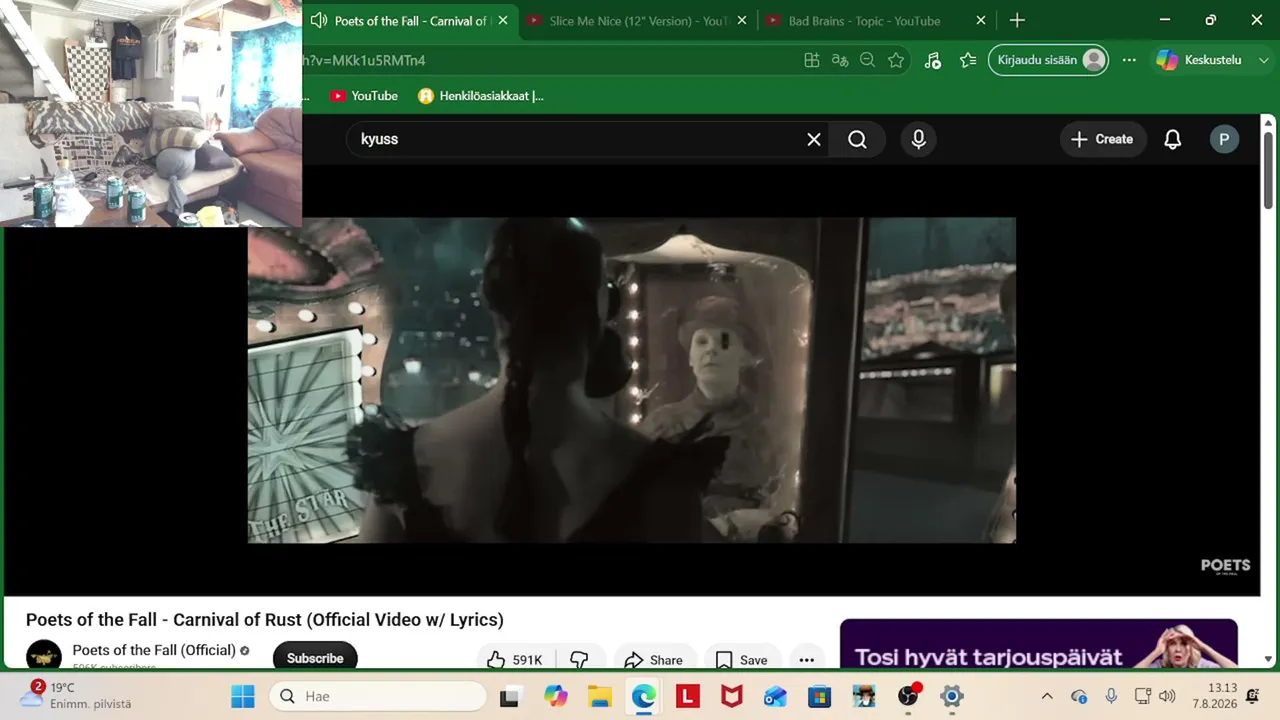The image size is (1280, 720).
Task: Open the cloud sync tray icon
Action: point(1079,696)
